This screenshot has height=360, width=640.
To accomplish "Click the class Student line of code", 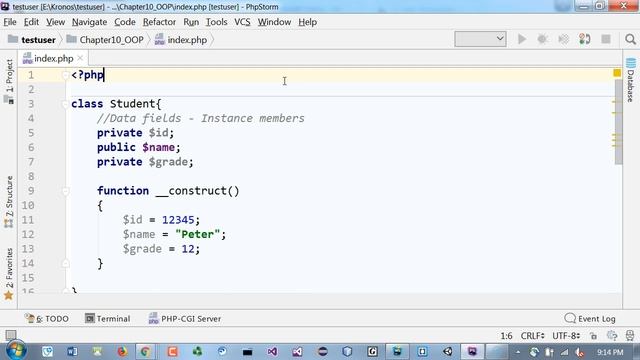I will (116, 104).
